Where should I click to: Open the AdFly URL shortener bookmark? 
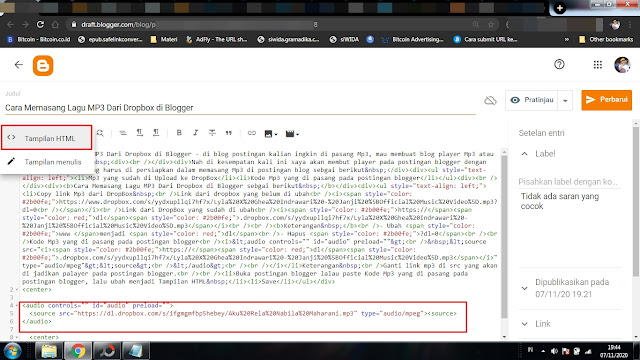(x=216, y=40)
